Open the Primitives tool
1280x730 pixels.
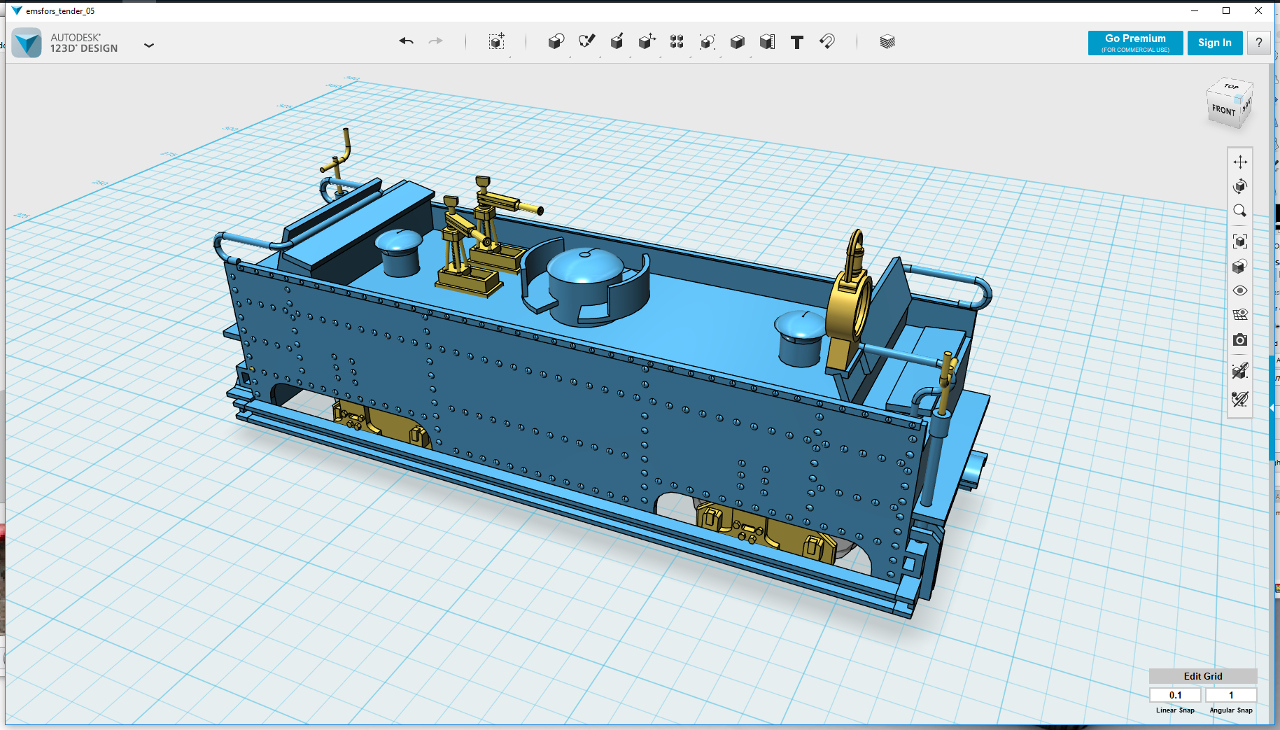tap(556, 42)
